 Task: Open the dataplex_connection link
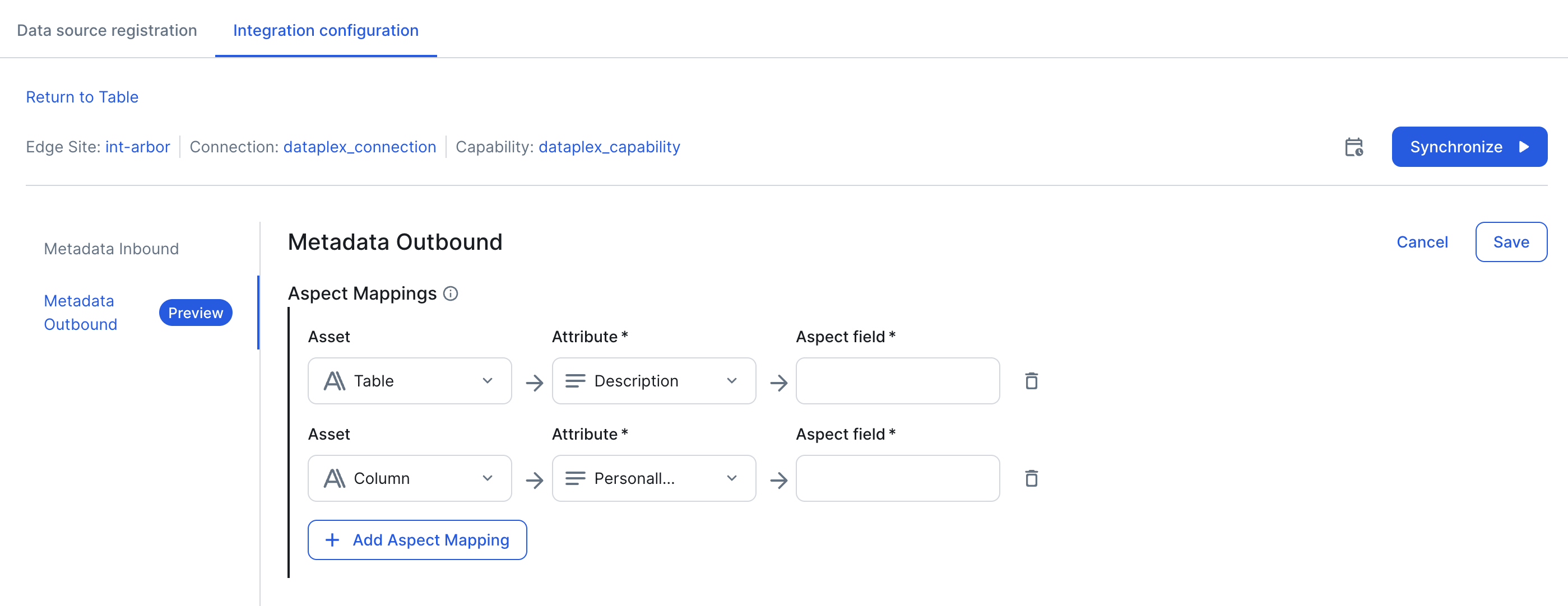[360, 147]
